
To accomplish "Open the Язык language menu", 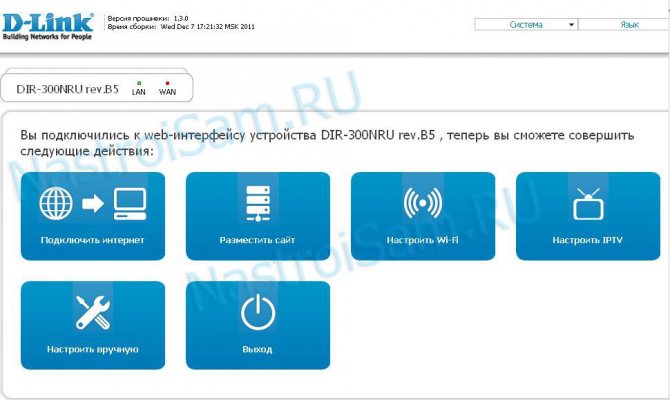I will pyautogui.click(x=624, y=25).
